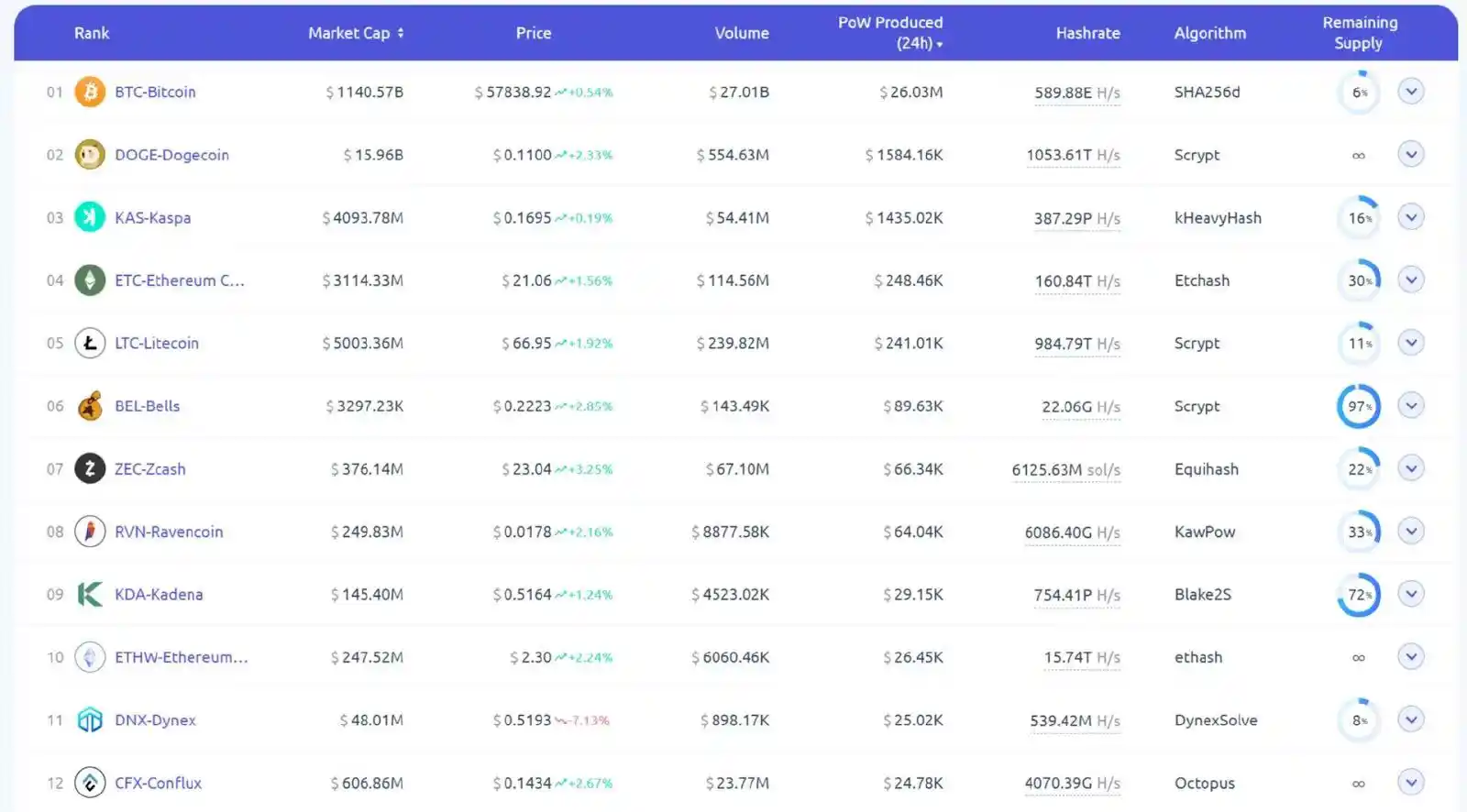1467x812 pixels.
Task: Expand the CFX-Conflux row details
Action: pyautogui.click(x=1411, y=783)
